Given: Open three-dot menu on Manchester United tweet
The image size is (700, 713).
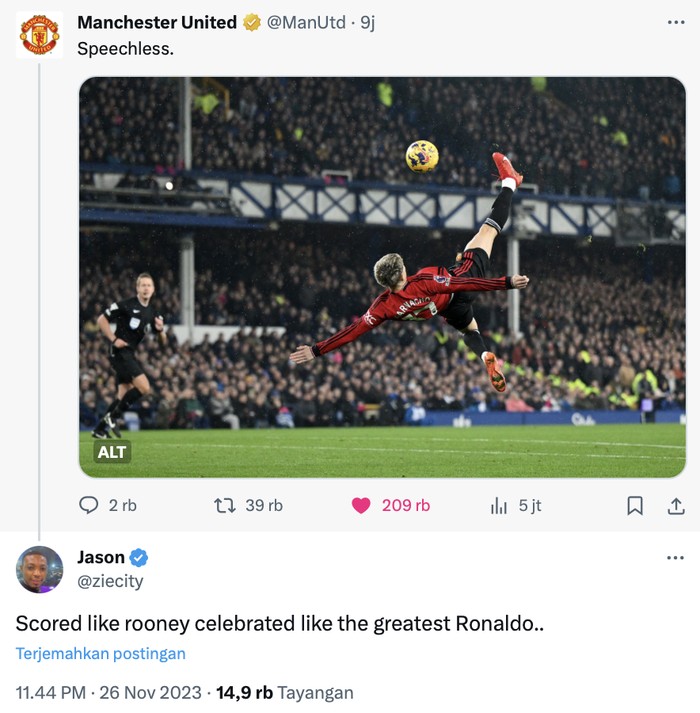Looking at the screenshot, I should click(x=675, y=22).
